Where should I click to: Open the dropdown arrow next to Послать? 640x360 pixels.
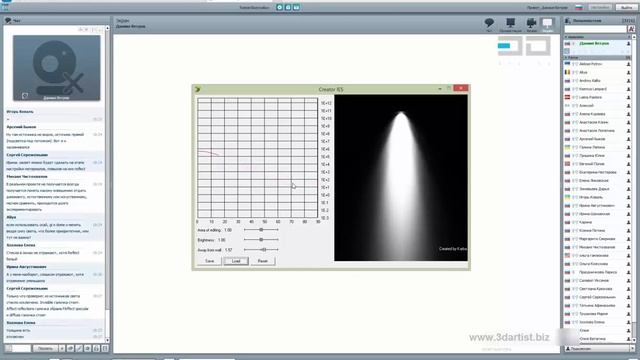coord(62,348)
